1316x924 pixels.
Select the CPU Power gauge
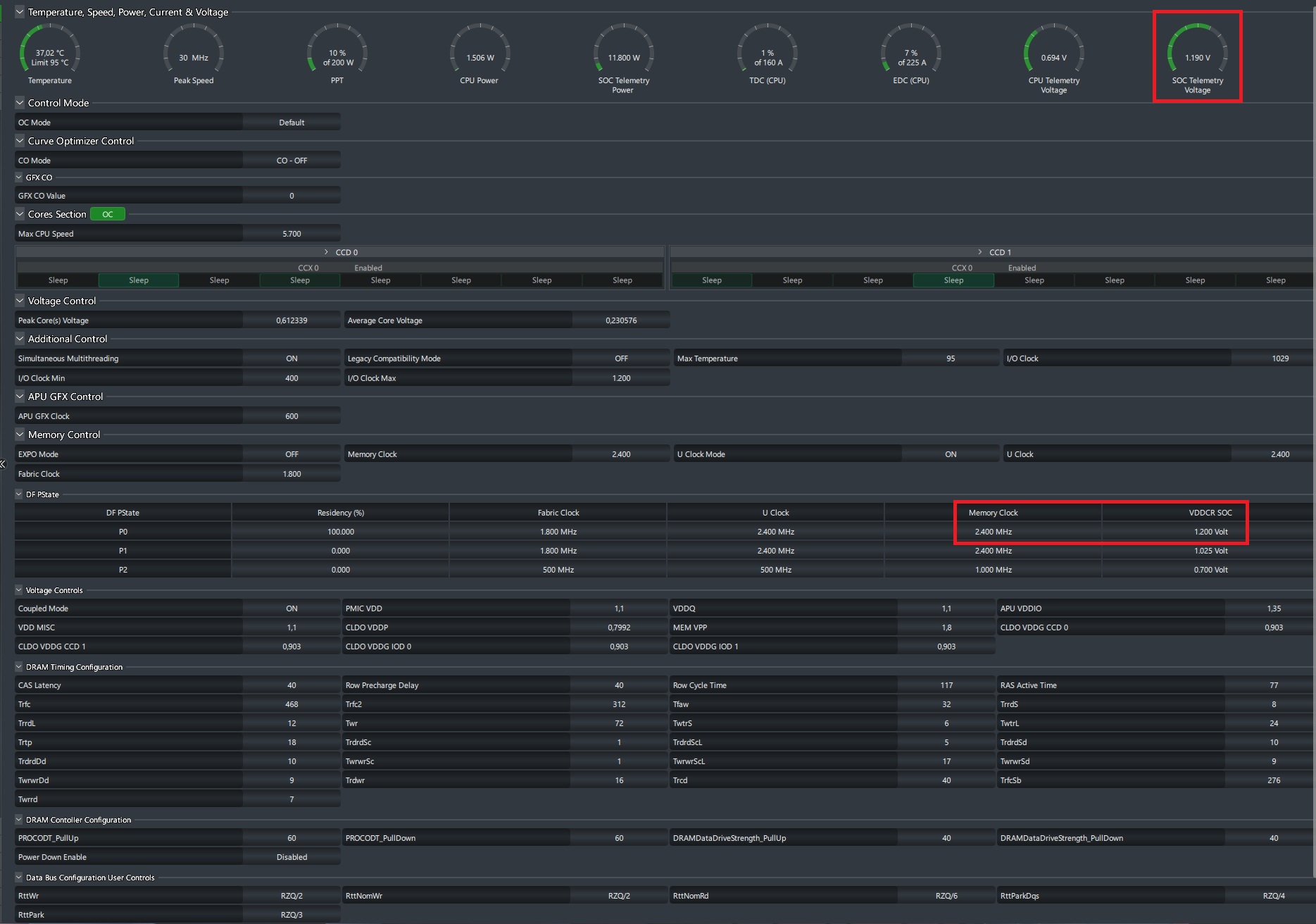point(480,54)
